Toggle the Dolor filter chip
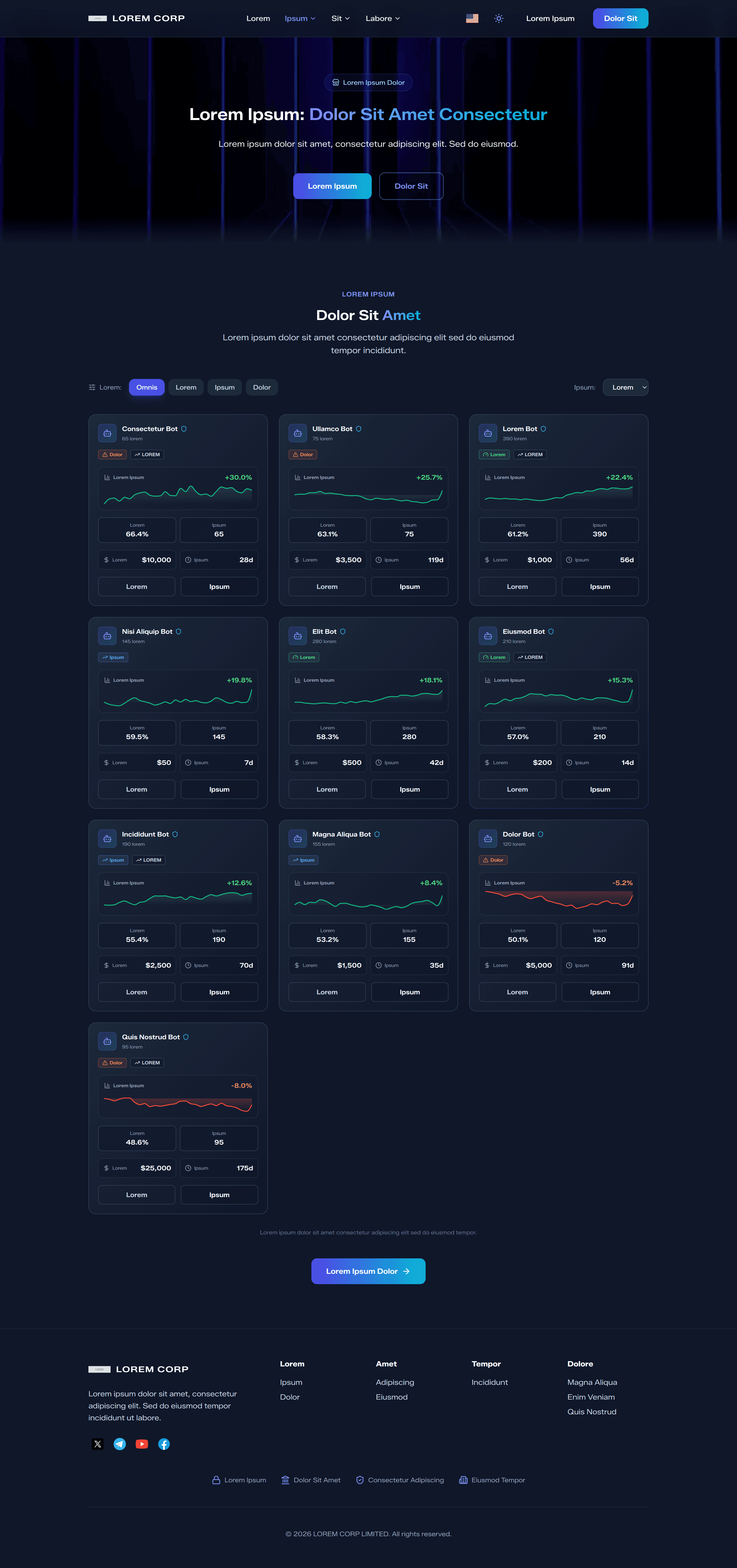737x1568 pixels. tap(262, 387)
